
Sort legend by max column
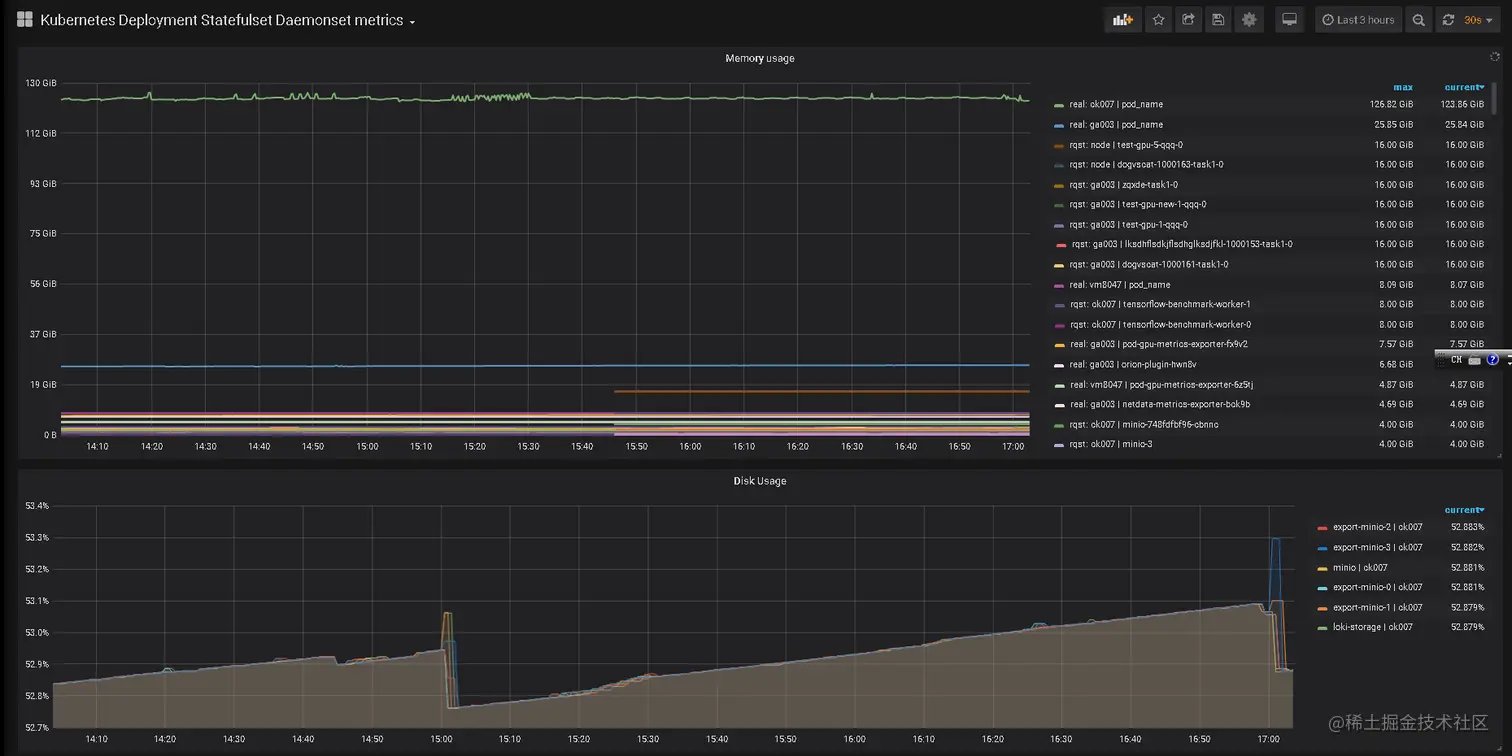[1403, 87]
